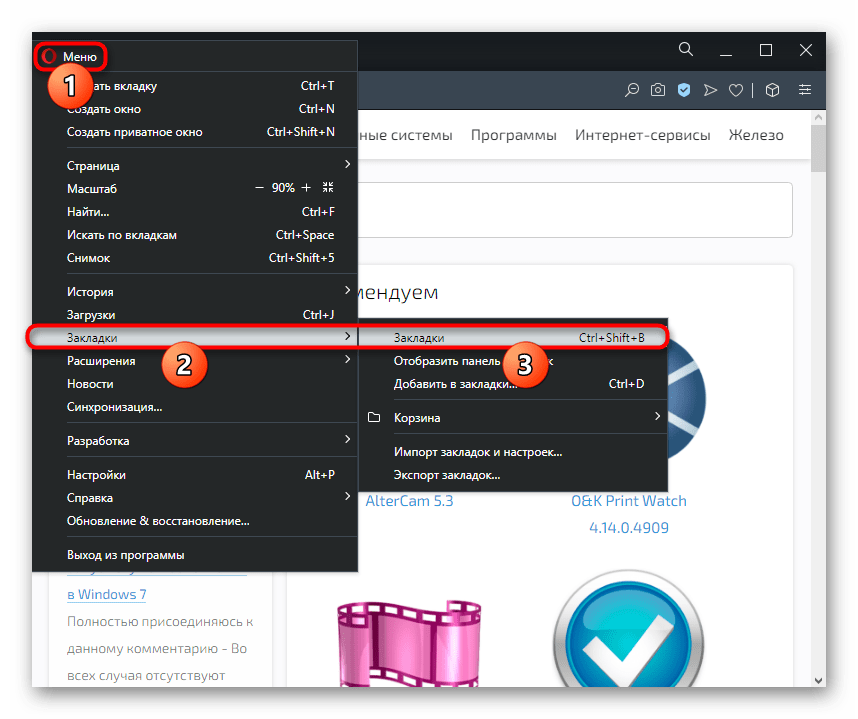The width and height of the screenshot is (858, 719).
Task: Click the page scrollbar up arrow
Action: (819, 117)
